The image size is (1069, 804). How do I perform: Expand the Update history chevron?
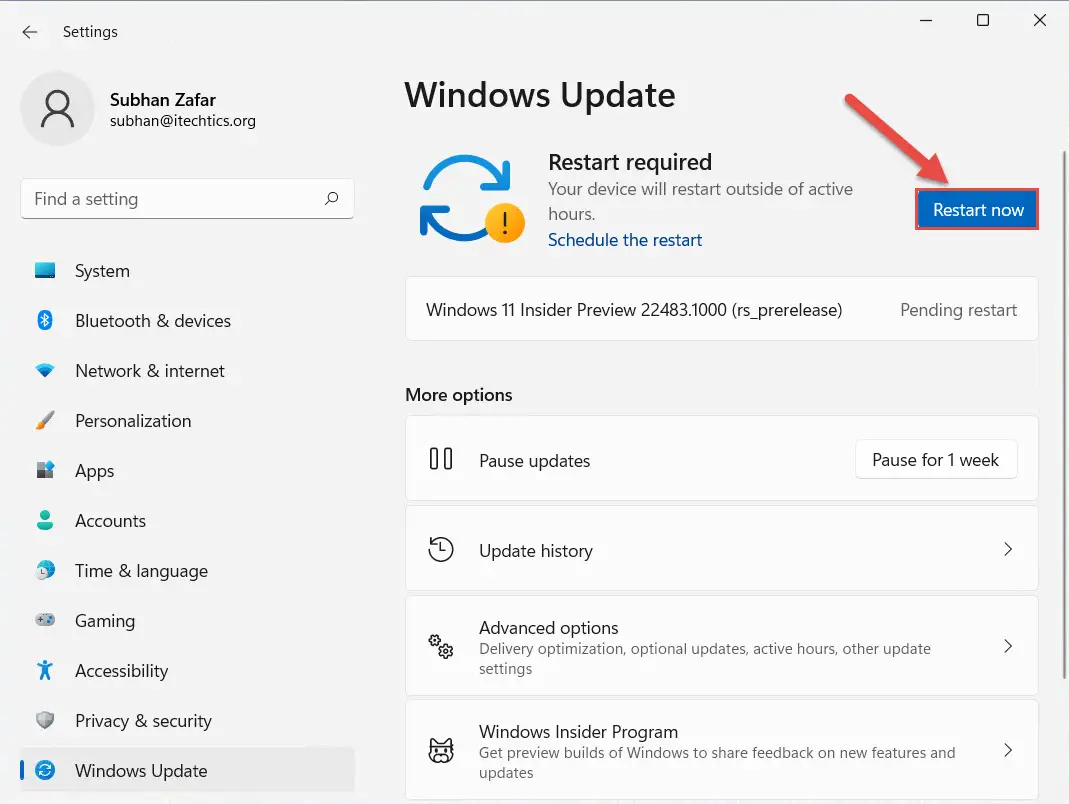[1008, 549]
